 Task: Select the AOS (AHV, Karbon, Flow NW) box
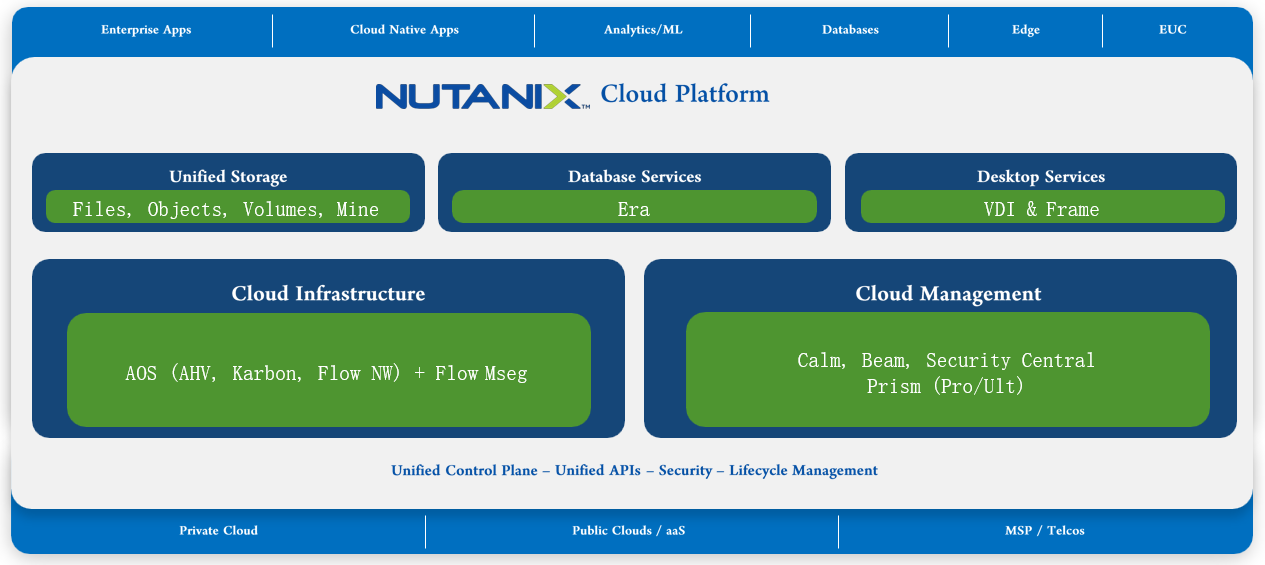[x=329, y=370]
